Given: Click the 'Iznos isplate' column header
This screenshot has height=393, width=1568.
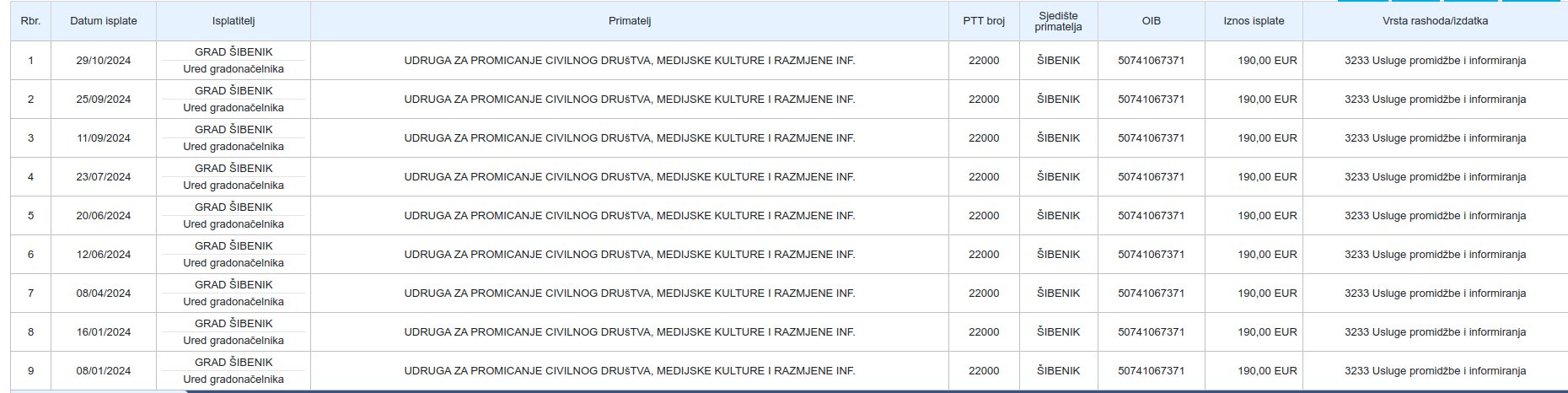Looking at the screenshot, I should (x=1254, y=21).
